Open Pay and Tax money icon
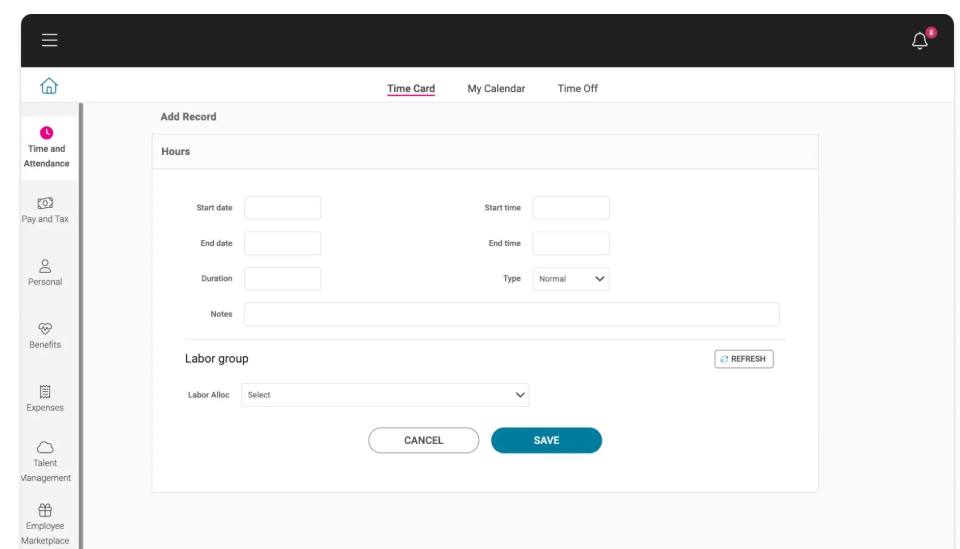This screenshot has height=549, width=960. click(x=45, y=202)
